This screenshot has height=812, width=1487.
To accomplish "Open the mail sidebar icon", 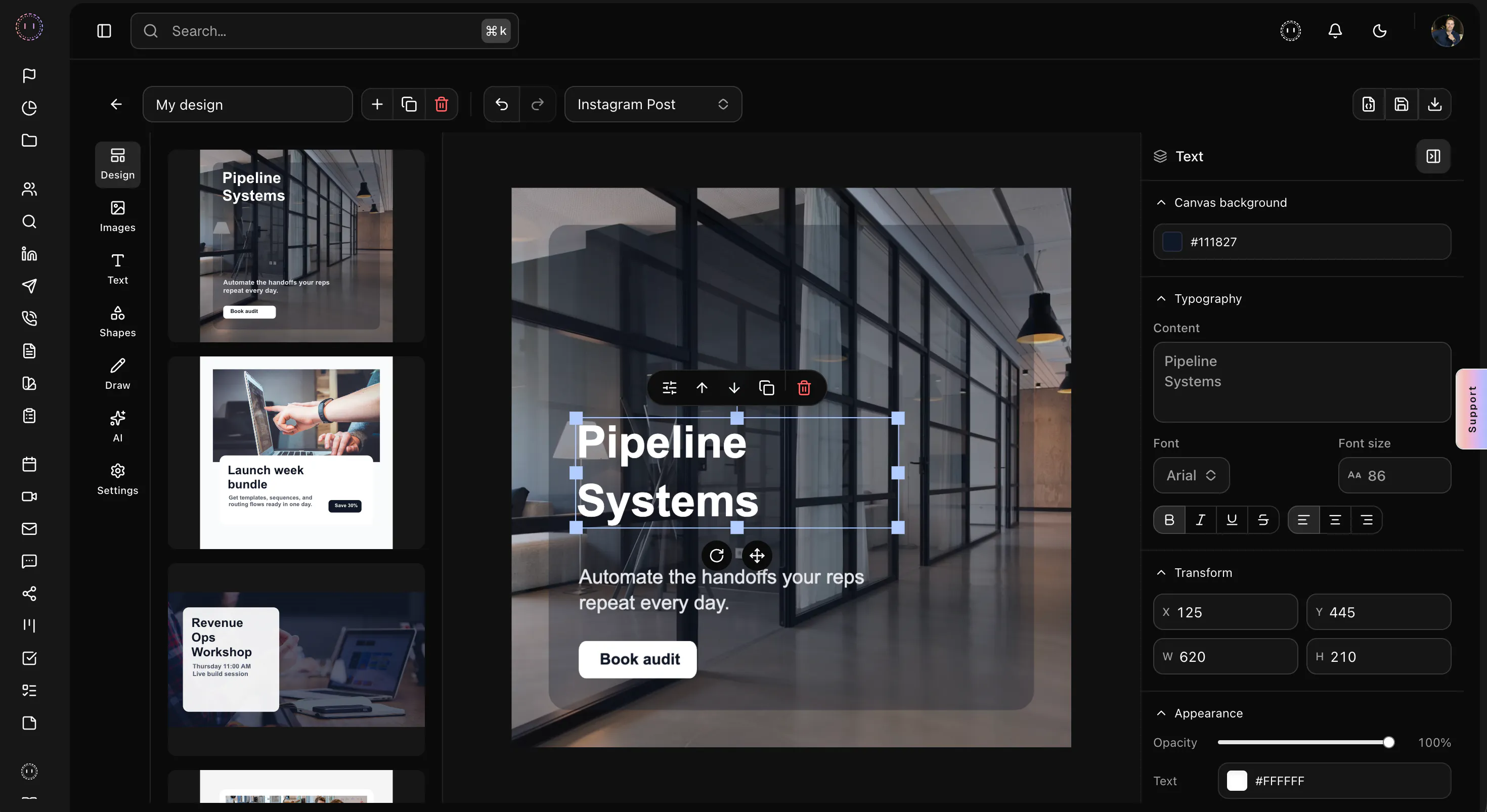I will click(29, 529).
